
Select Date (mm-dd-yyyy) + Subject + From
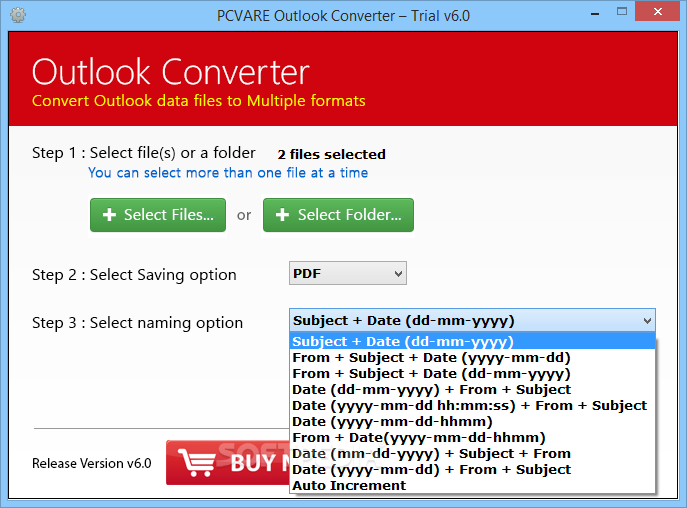(472, 454)
